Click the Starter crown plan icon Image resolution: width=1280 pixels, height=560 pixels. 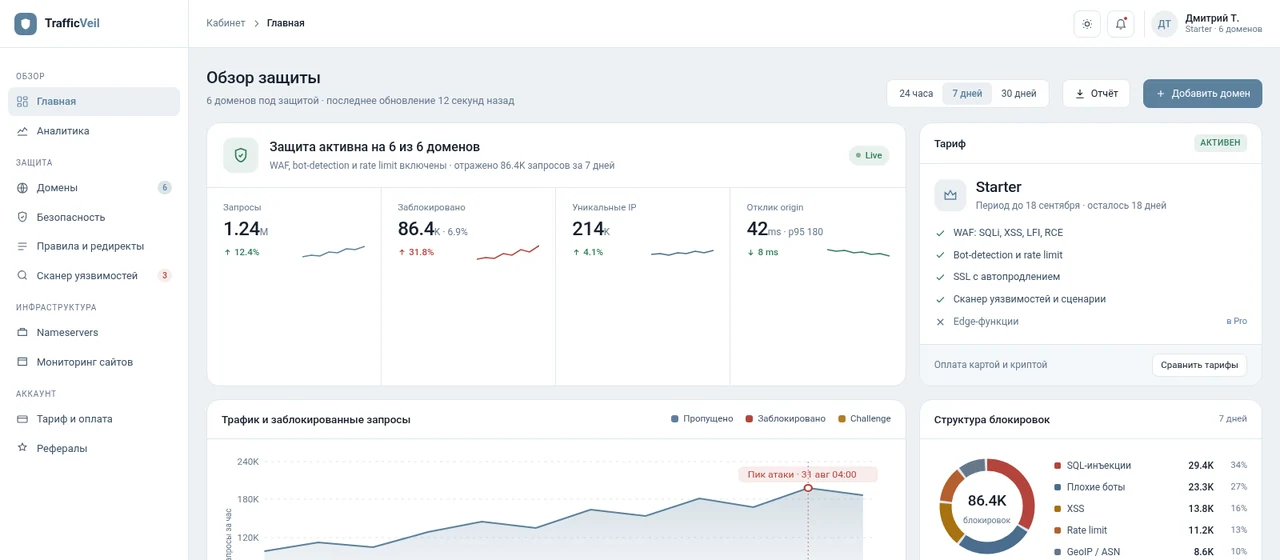click(950, 195)
